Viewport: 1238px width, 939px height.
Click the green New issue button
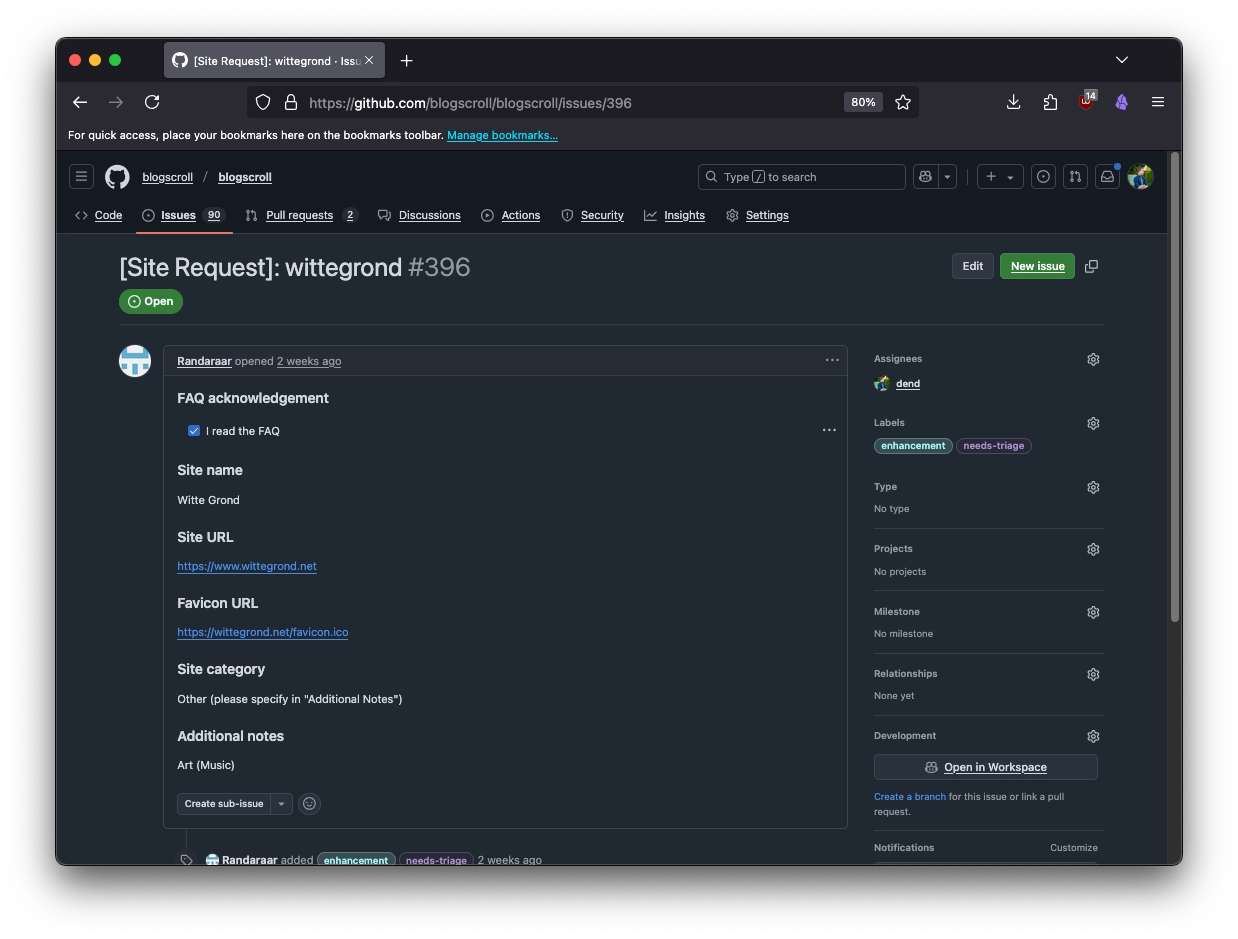(1037, 266)
